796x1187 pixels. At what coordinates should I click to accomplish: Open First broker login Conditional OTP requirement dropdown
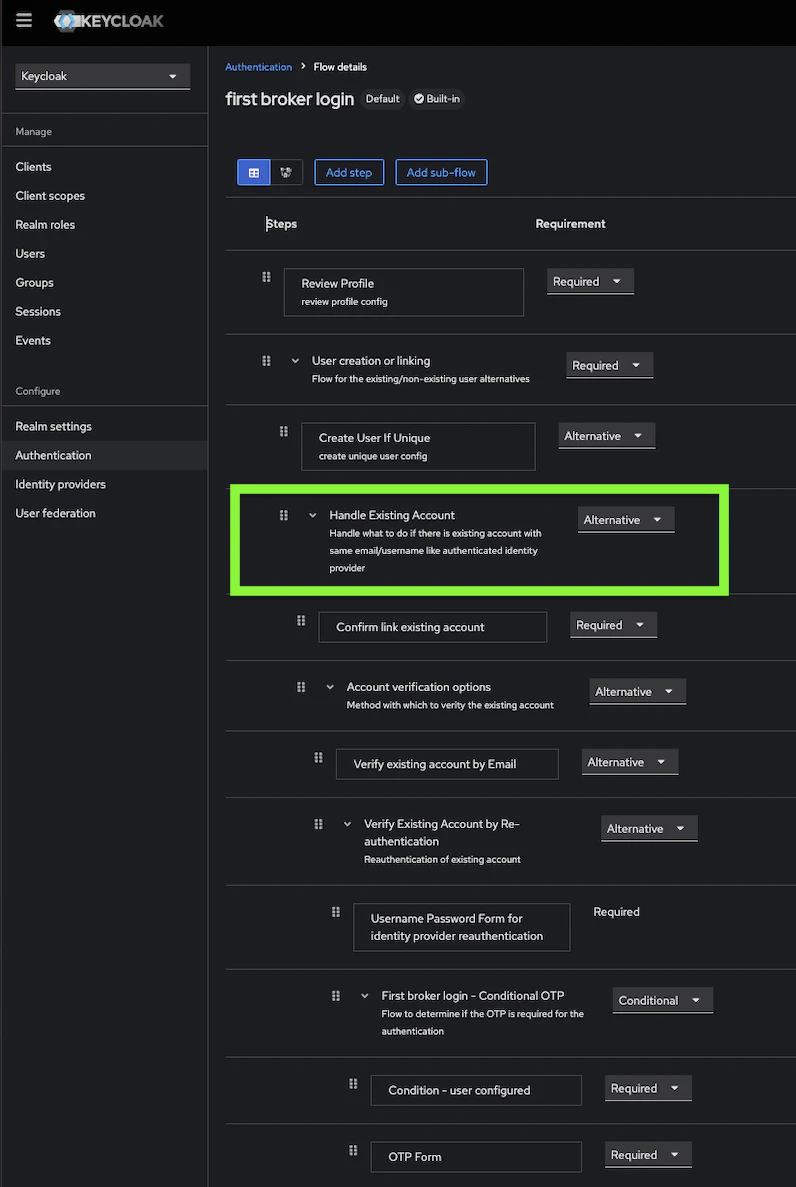[663, 1001]
